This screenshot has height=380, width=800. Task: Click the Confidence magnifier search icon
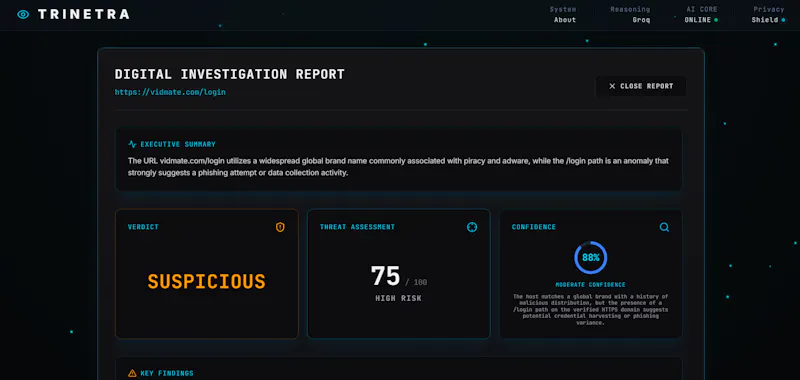[x=664, y=227]
